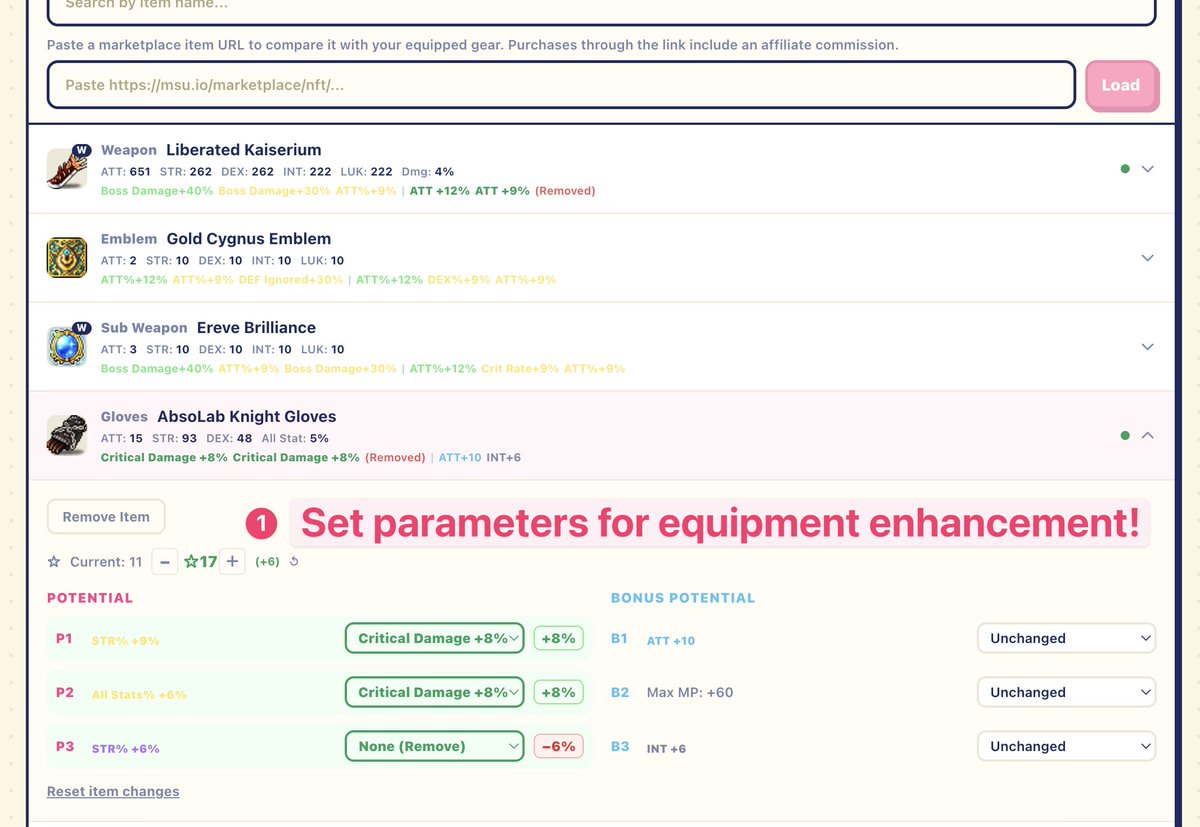Click the P3 −6% badge

pos(558,746)
